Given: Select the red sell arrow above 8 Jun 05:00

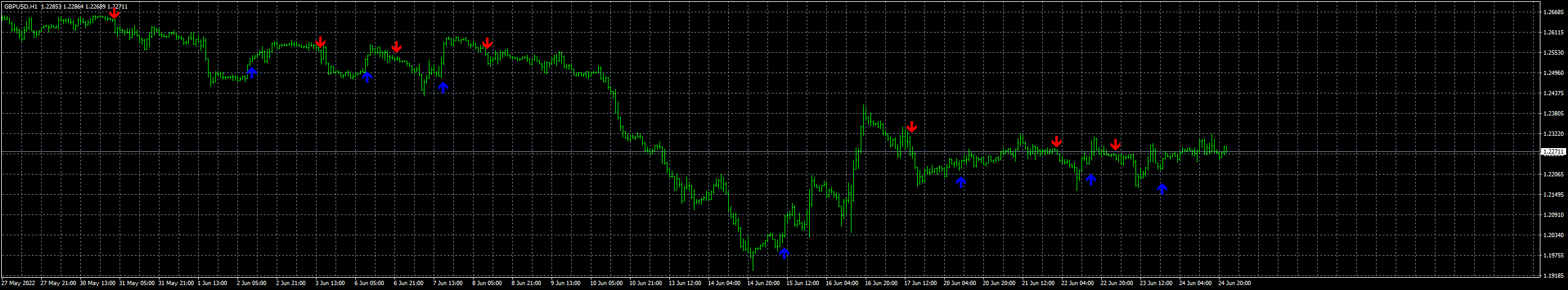Looking at the screenshot, I should coord(487,43).
